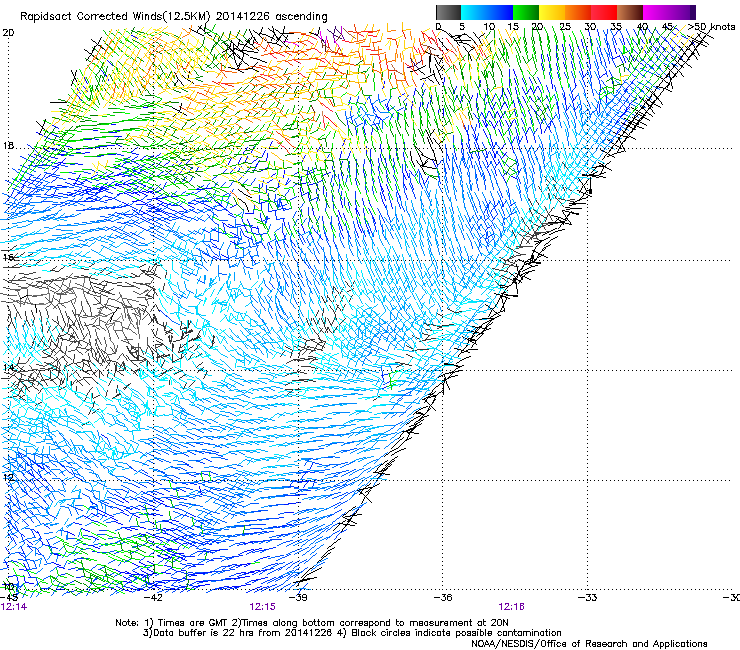Viewport: 740px width, 650px height.
Task: Click the cyan-blue 5-15 knots legend swatch
Action: (x=487, y=12)
